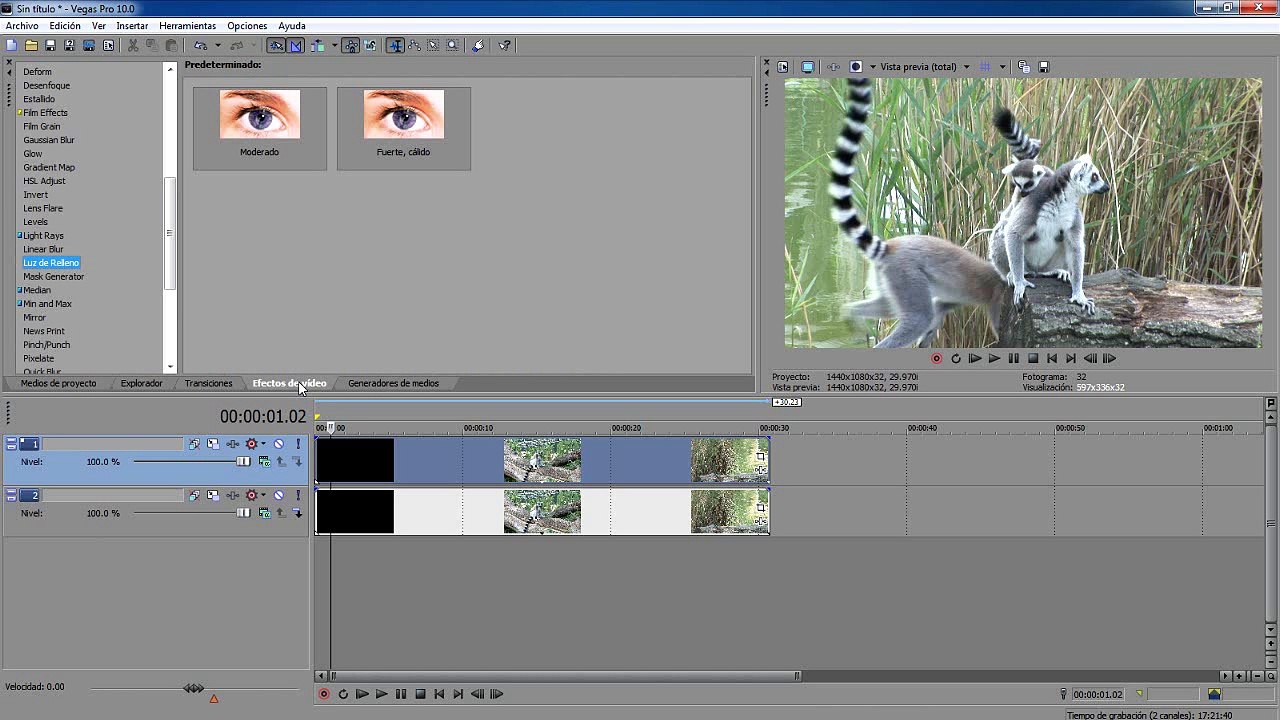This screenshot has width=1280, height=720.
Task: Switch to the Generadores de medios tab
Action: 393,383
